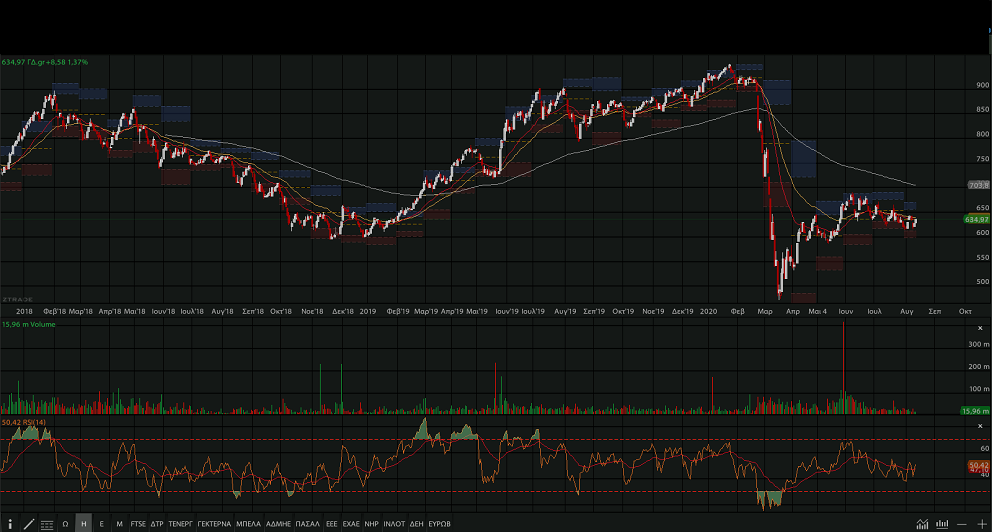Load the ΓΕΚΤΕΡΝΑ symbol chart
Viewport: 993px width, 532px height.
pos(214,524)
